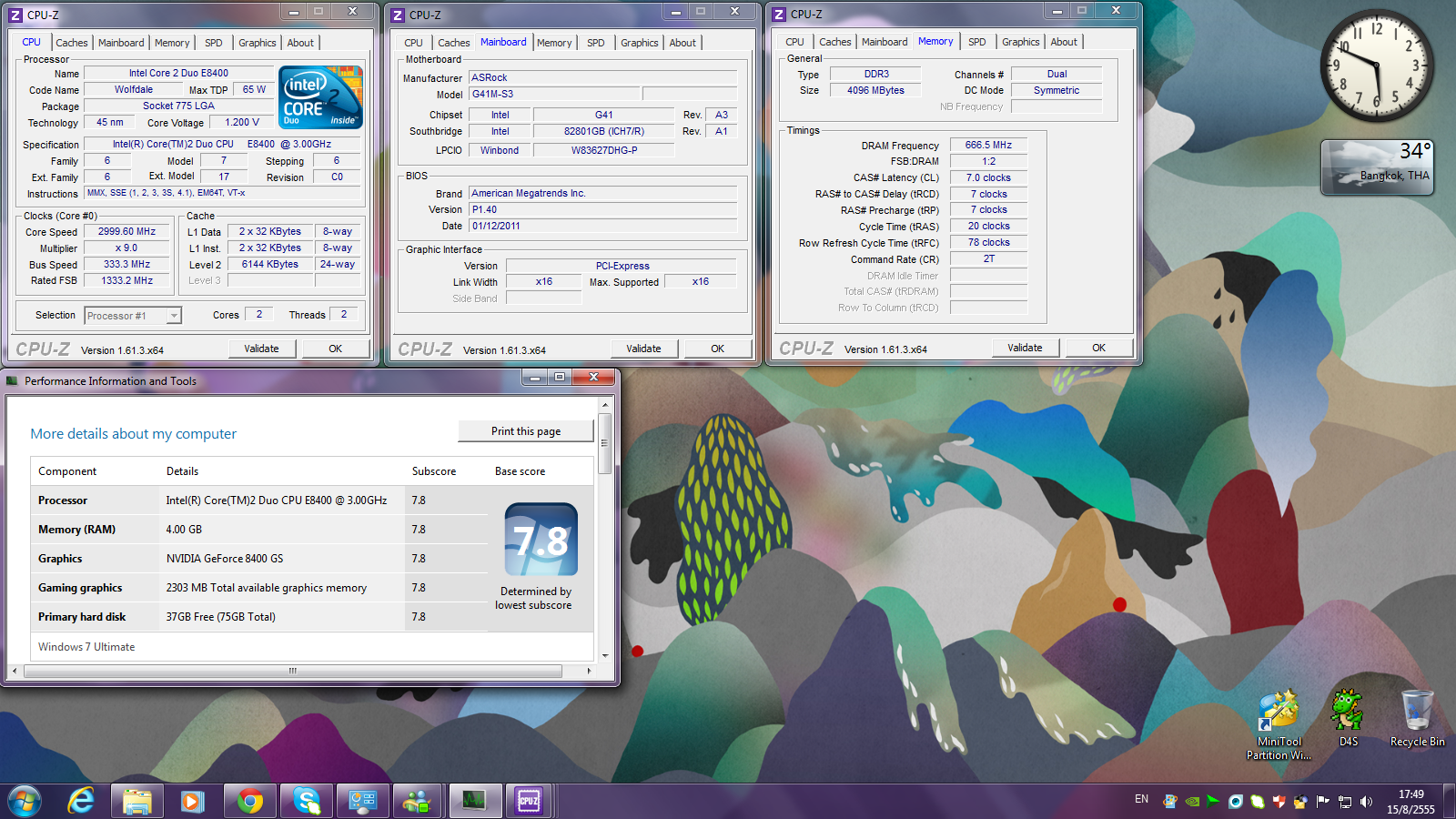Open Google Chrome from the taskbar

click(x=250, y=801)
